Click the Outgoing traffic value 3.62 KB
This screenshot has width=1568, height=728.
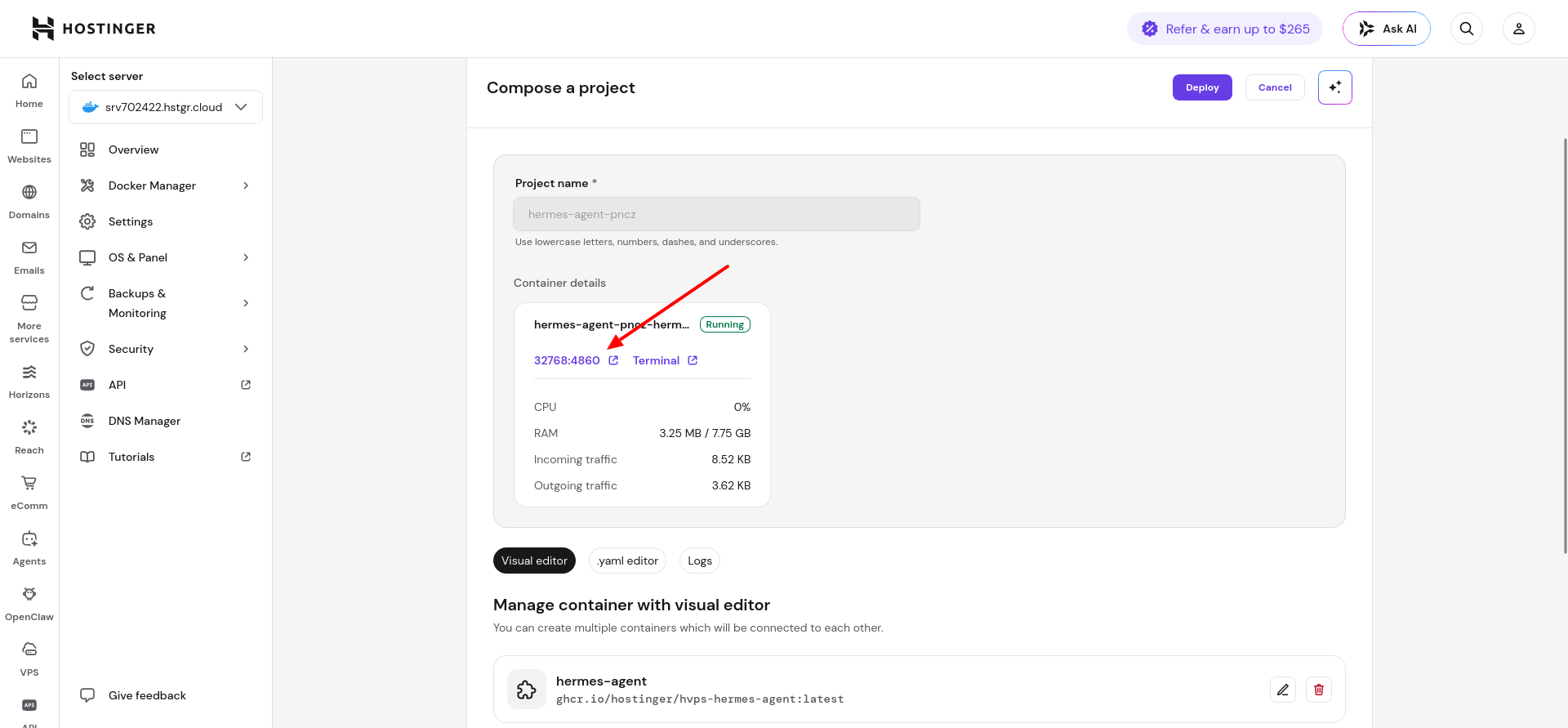(731, 485)
